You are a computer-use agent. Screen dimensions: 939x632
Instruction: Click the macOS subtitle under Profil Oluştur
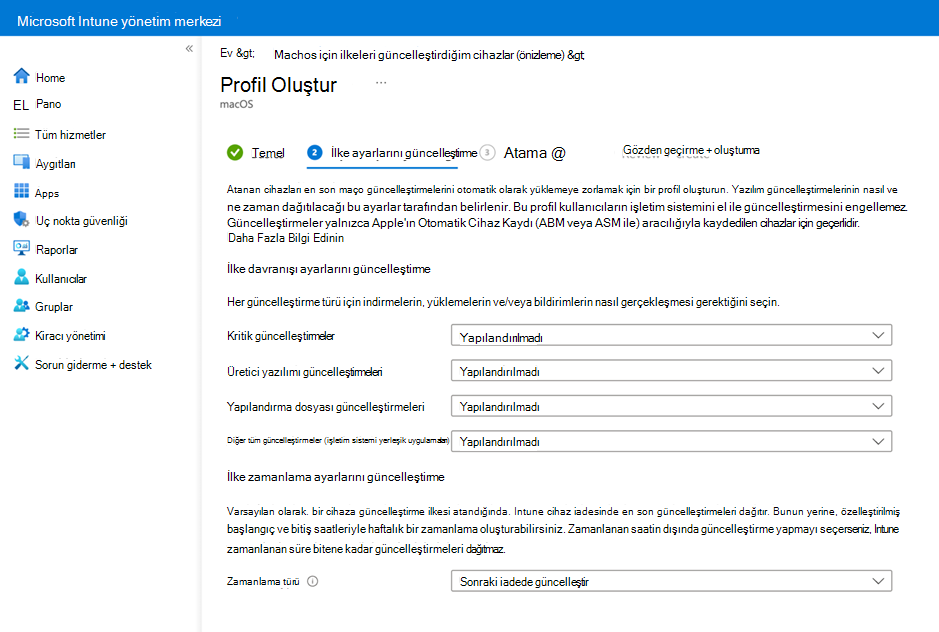pyautogui.click(x=237, y=104)
